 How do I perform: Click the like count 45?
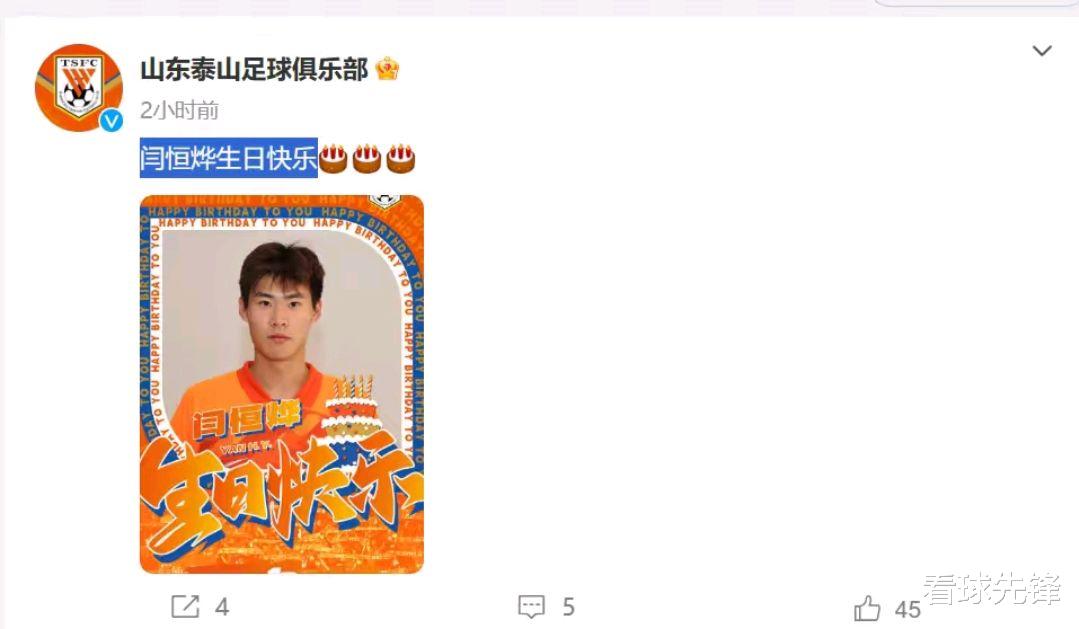(x=908, y=609)
